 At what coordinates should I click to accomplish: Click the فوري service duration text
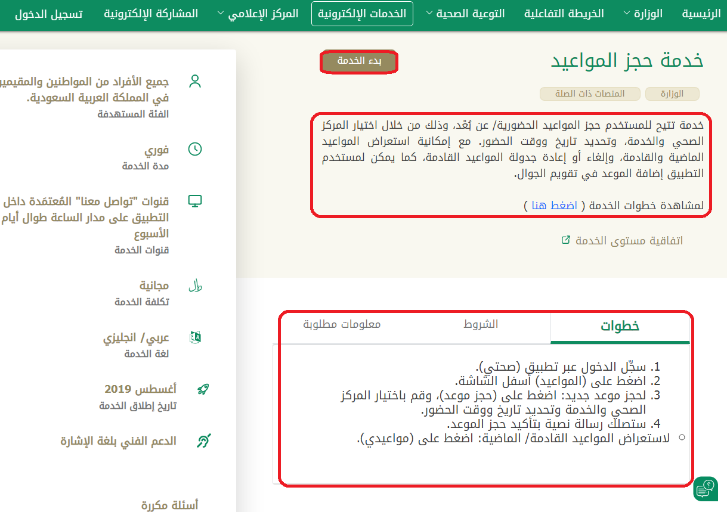(157, 149)
